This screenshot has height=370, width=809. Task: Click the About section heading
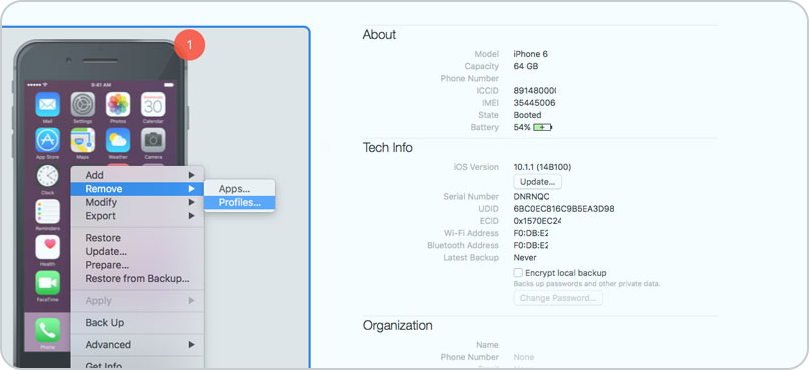click(379, 35)
